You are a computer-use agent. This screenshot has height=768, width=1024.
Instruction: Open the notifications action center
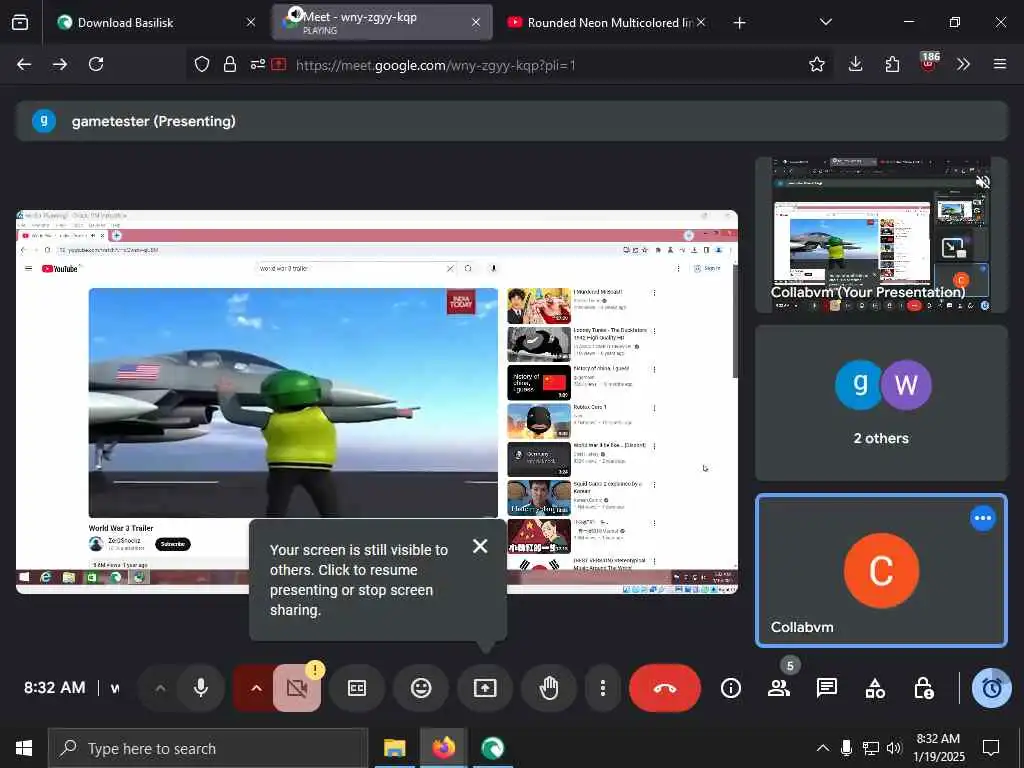(x=991, y=748)
